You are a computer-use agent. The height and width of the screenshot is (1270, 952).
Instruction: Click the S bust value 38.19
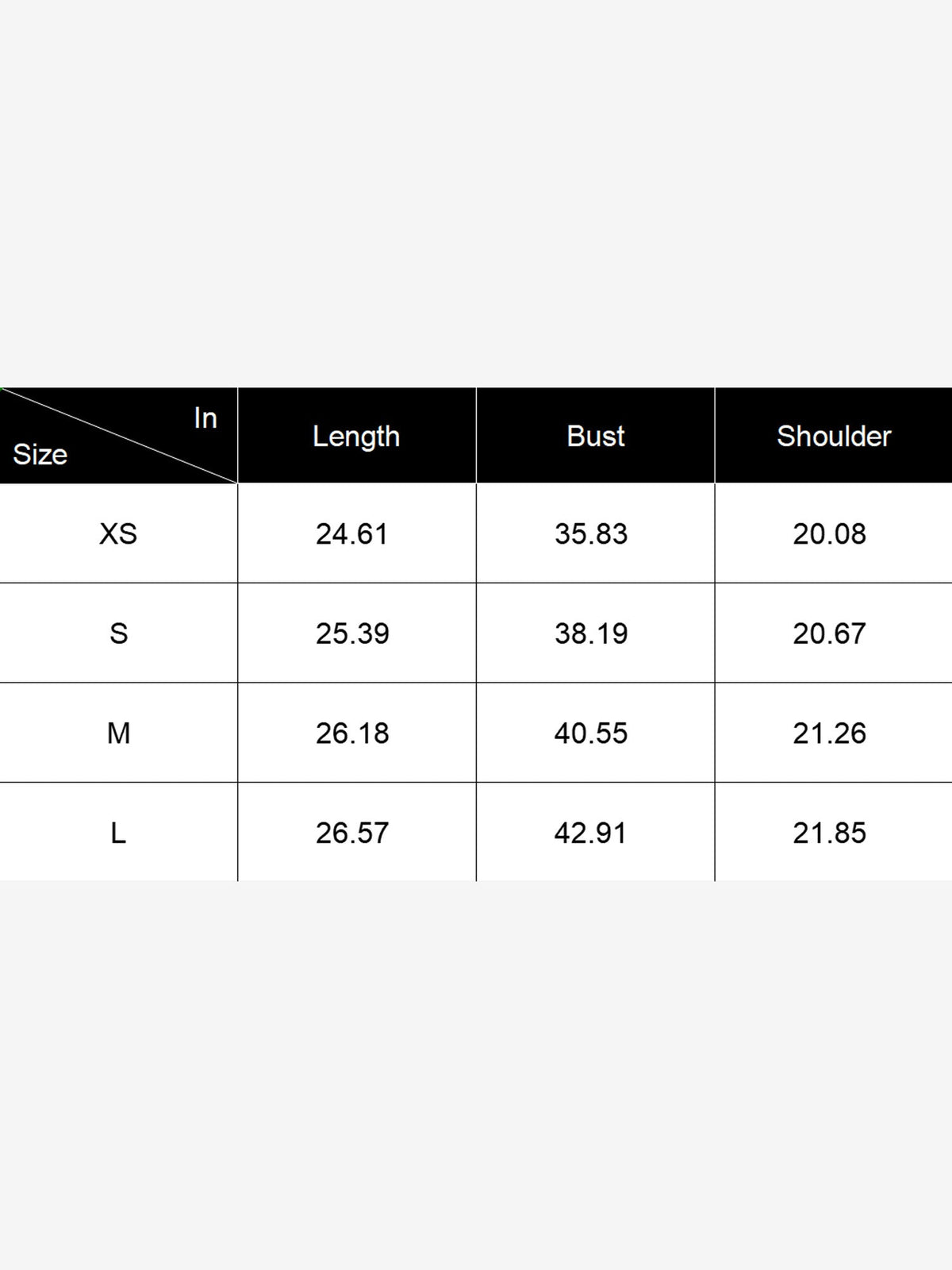(x=591, y=633)
